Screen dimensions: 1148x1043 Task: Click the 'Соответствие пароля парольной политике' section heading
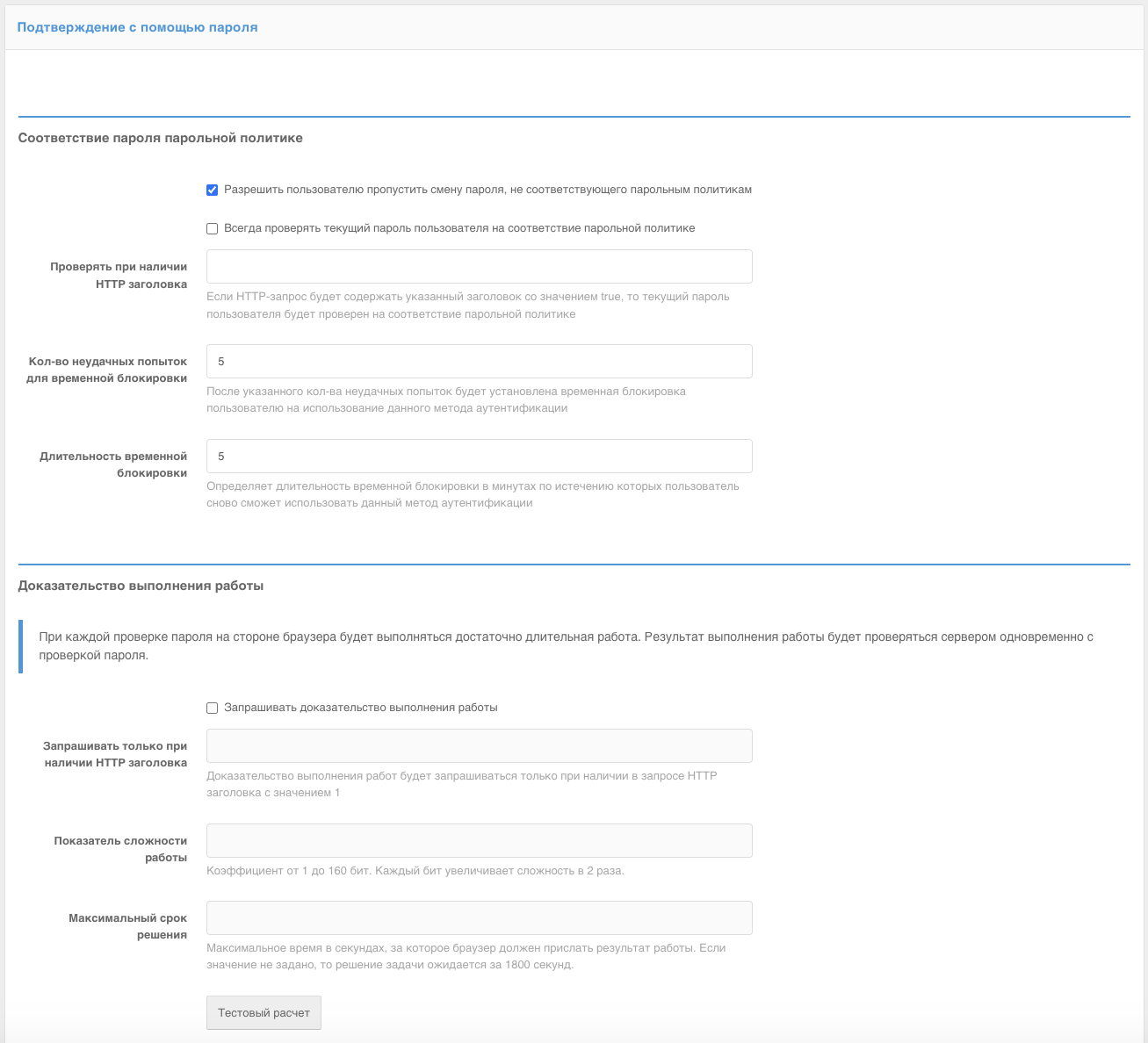[x=161, y=138]
